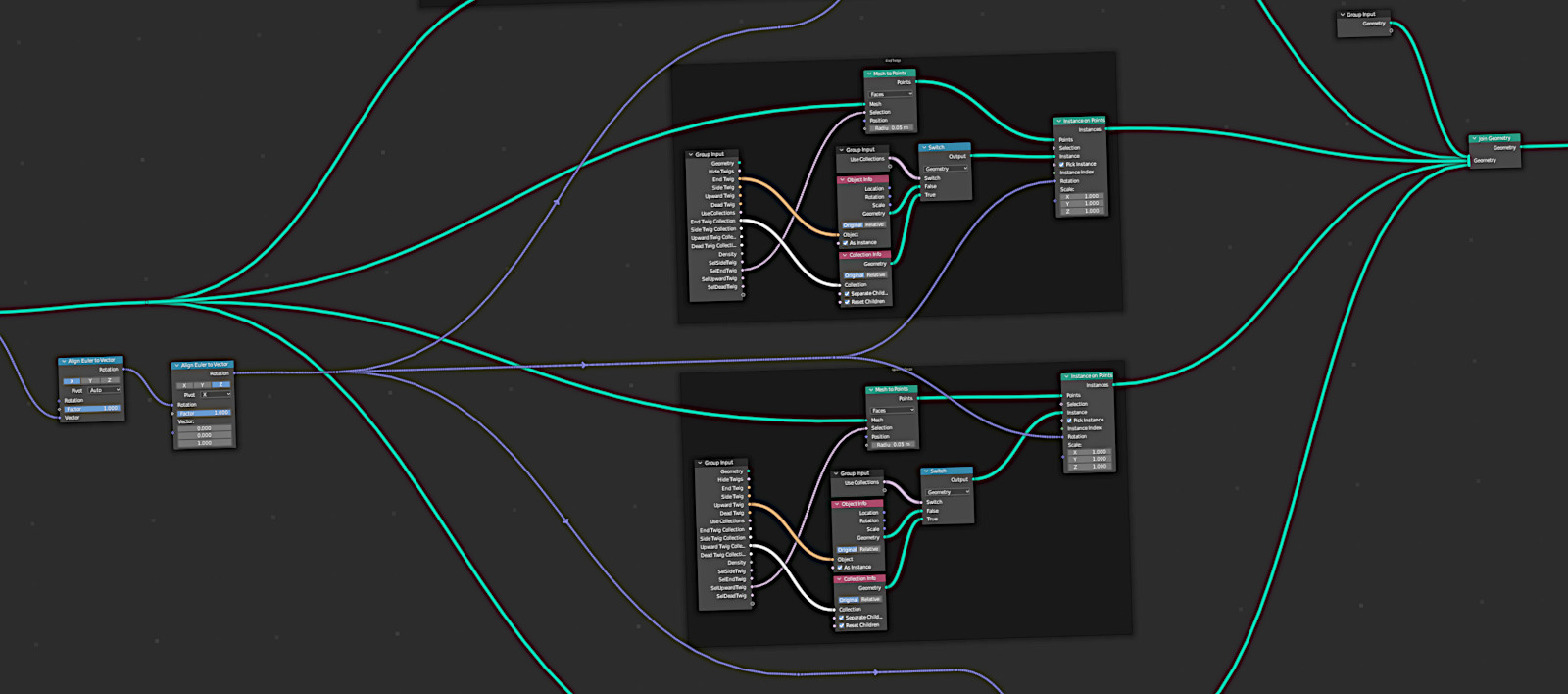The image size is (1568, 694).
Task: Collapse the Join Geometry node chevron
Action: (x=1474, y=139)
